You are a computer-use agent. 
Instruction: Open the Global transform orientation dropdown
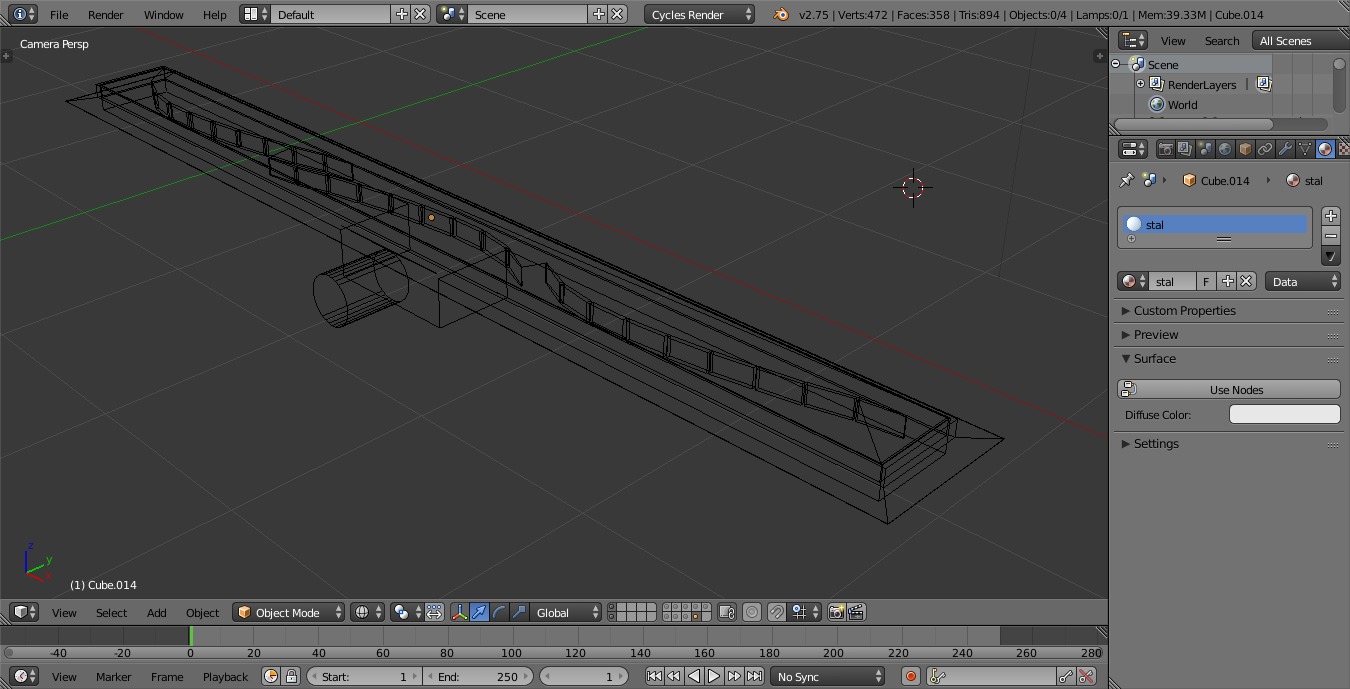click(566, 613)
